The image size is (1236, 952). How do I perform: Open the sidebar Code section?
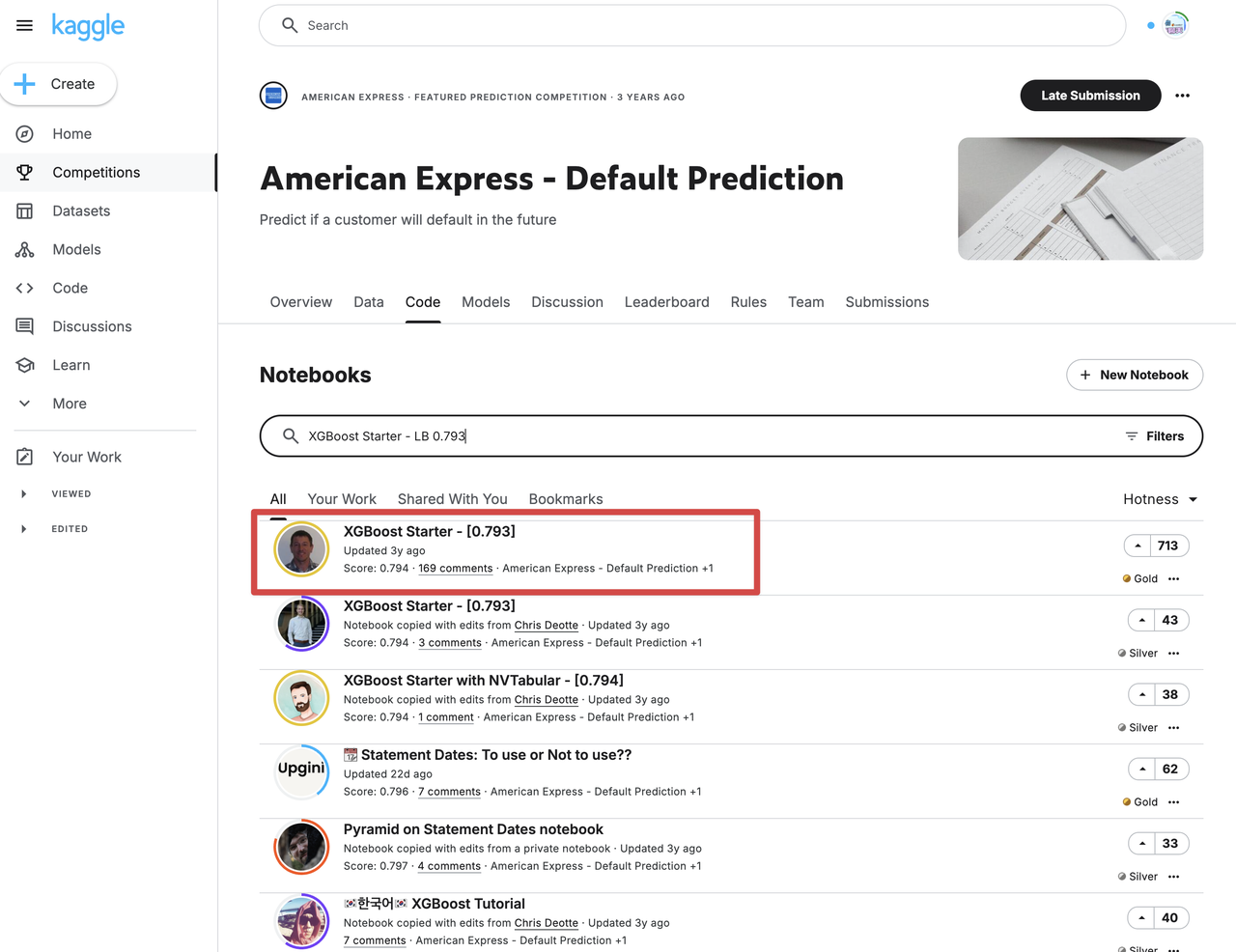pyautogui.click(x=70, y=289)
